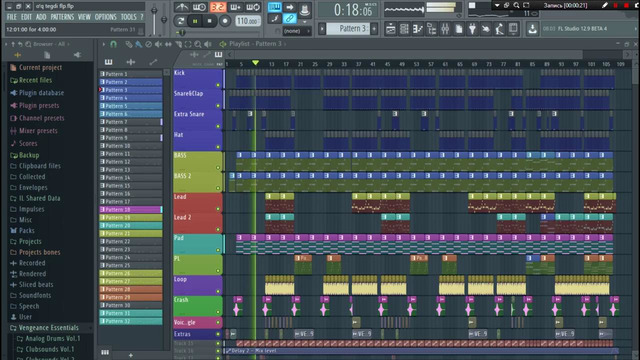This screenshot has width=640, height=360.
Task: Open the EDIT menu
Action: [26, 17]
